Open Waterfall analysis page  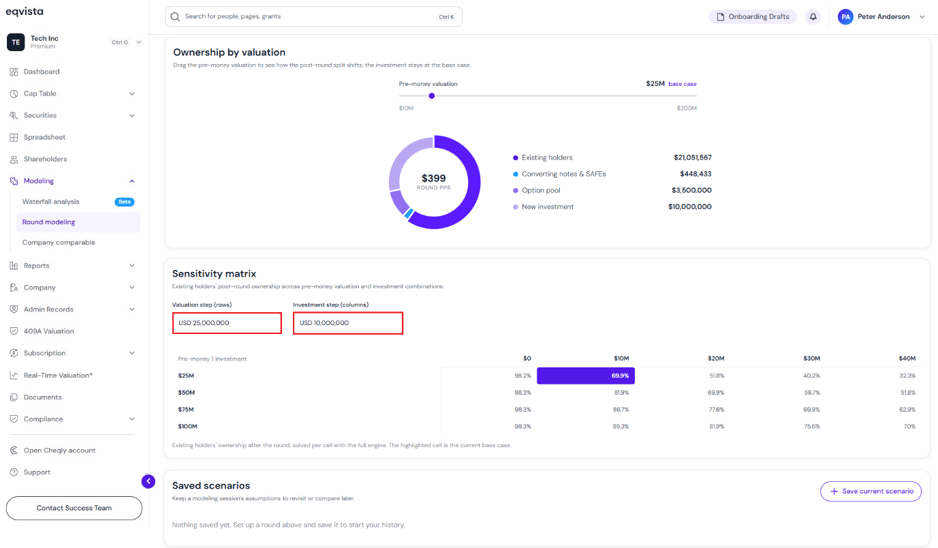[51, 202]
